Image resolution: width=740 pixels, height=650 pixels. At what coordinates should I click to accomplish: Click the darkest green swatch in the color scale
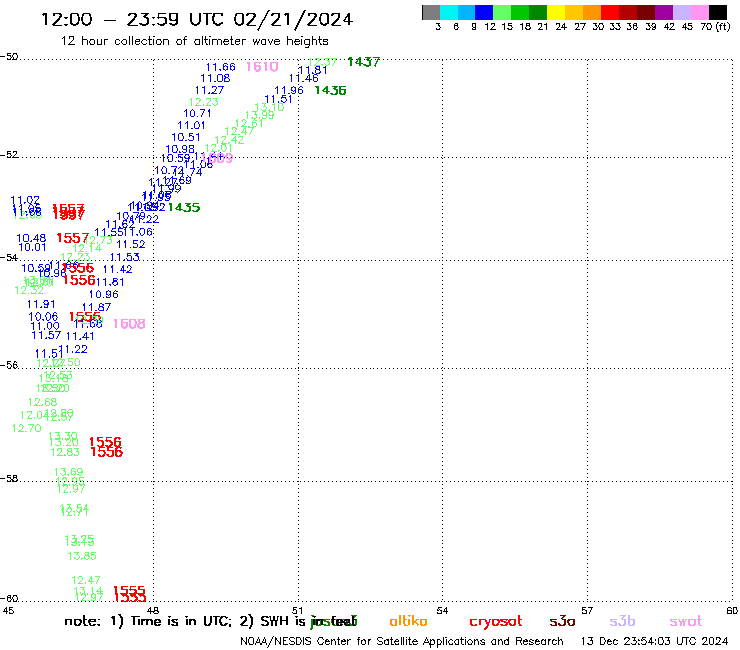coord(538,12)
